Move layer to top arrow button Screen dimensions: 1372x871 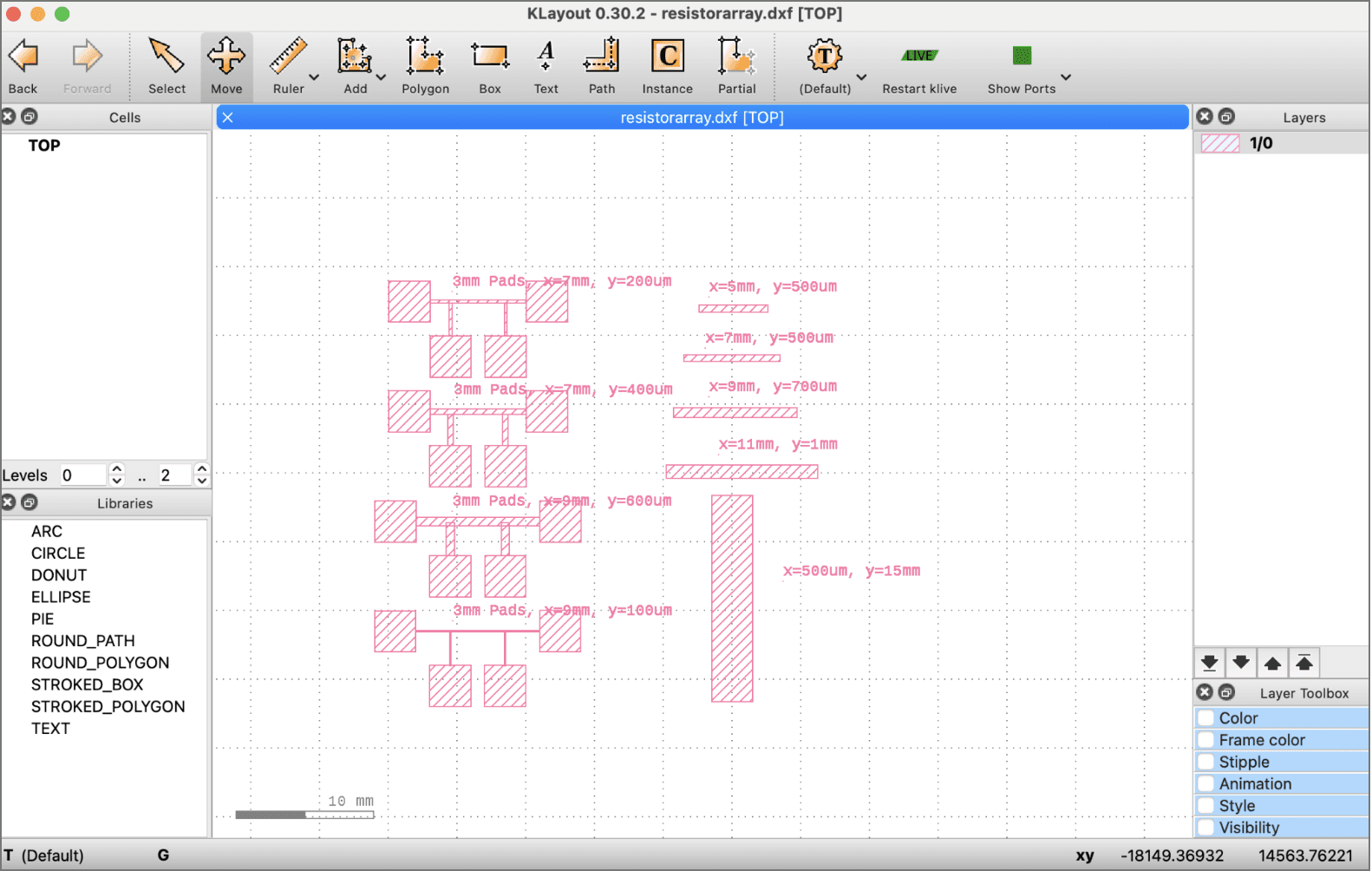tap(1303, 664)
